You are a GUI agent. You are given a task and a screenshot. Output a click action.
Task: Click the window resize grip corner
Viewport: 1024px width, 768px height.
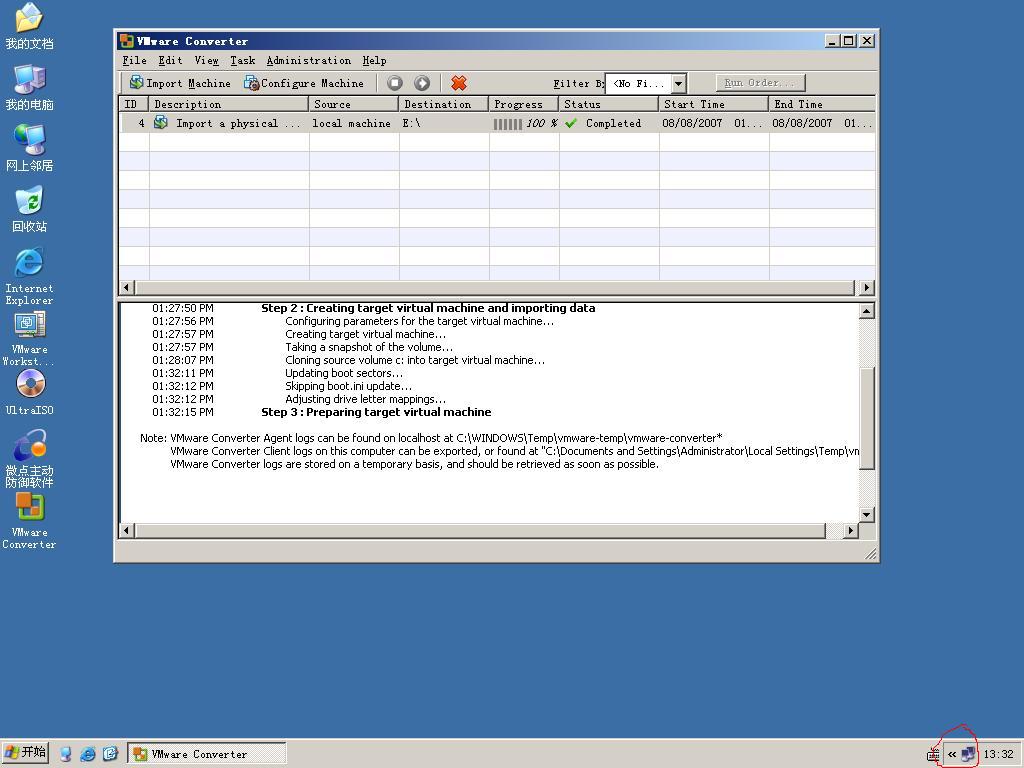[871, 554]
